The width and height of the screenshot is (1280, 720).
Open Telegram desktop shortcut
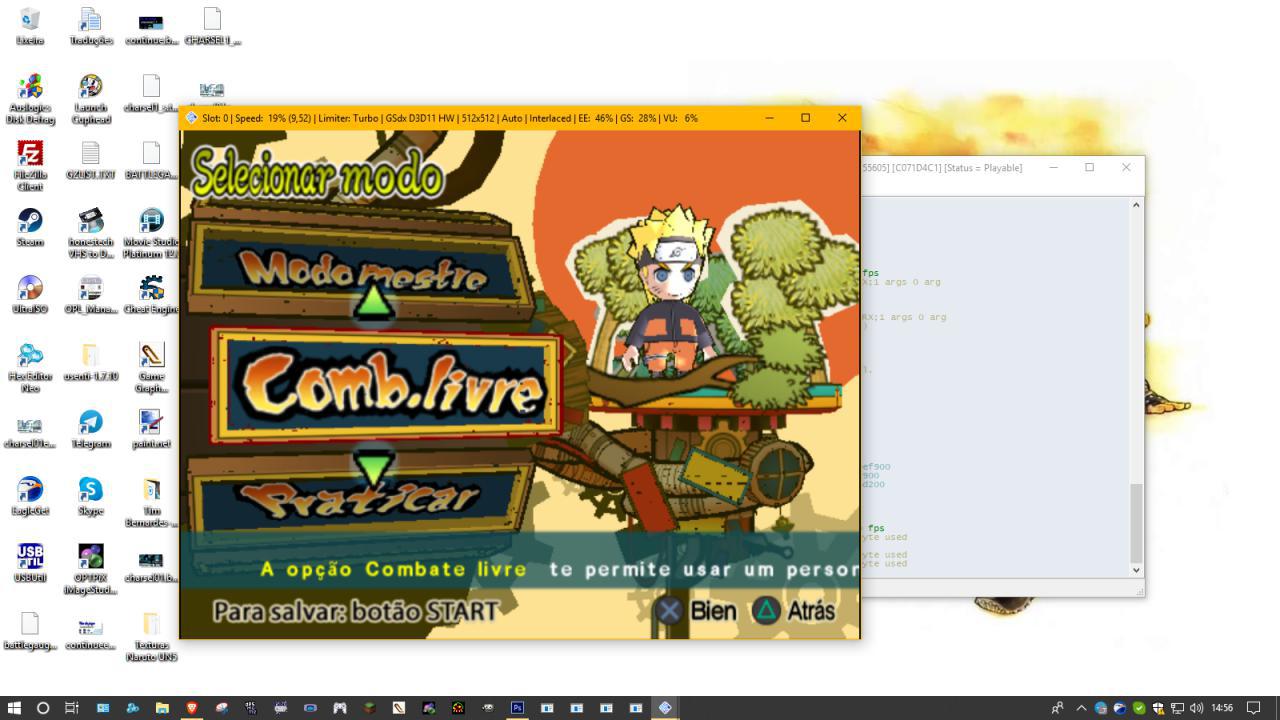[91, 428]
